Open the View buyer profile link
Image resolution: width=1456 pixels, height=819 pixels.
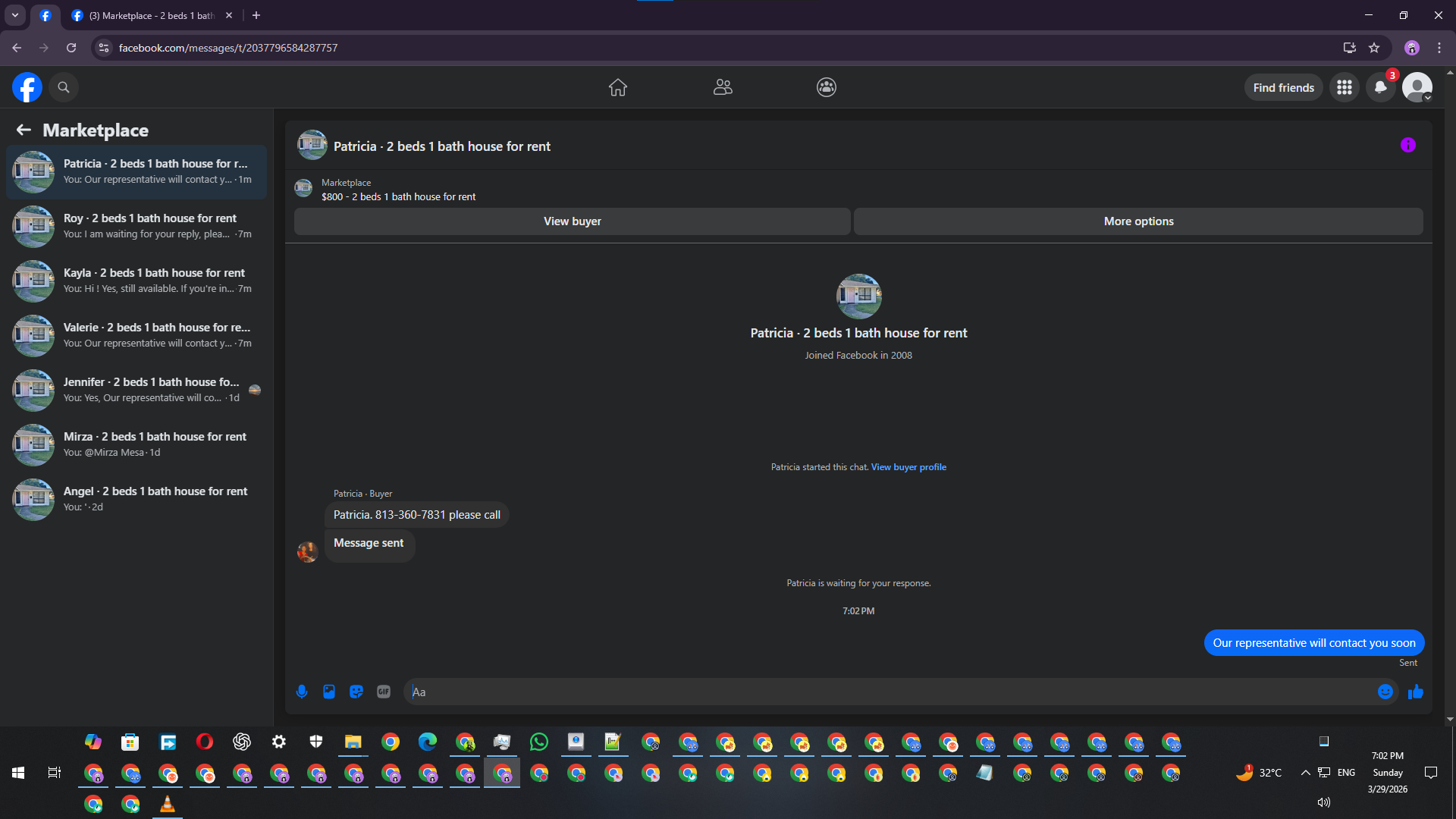[908, 467]
